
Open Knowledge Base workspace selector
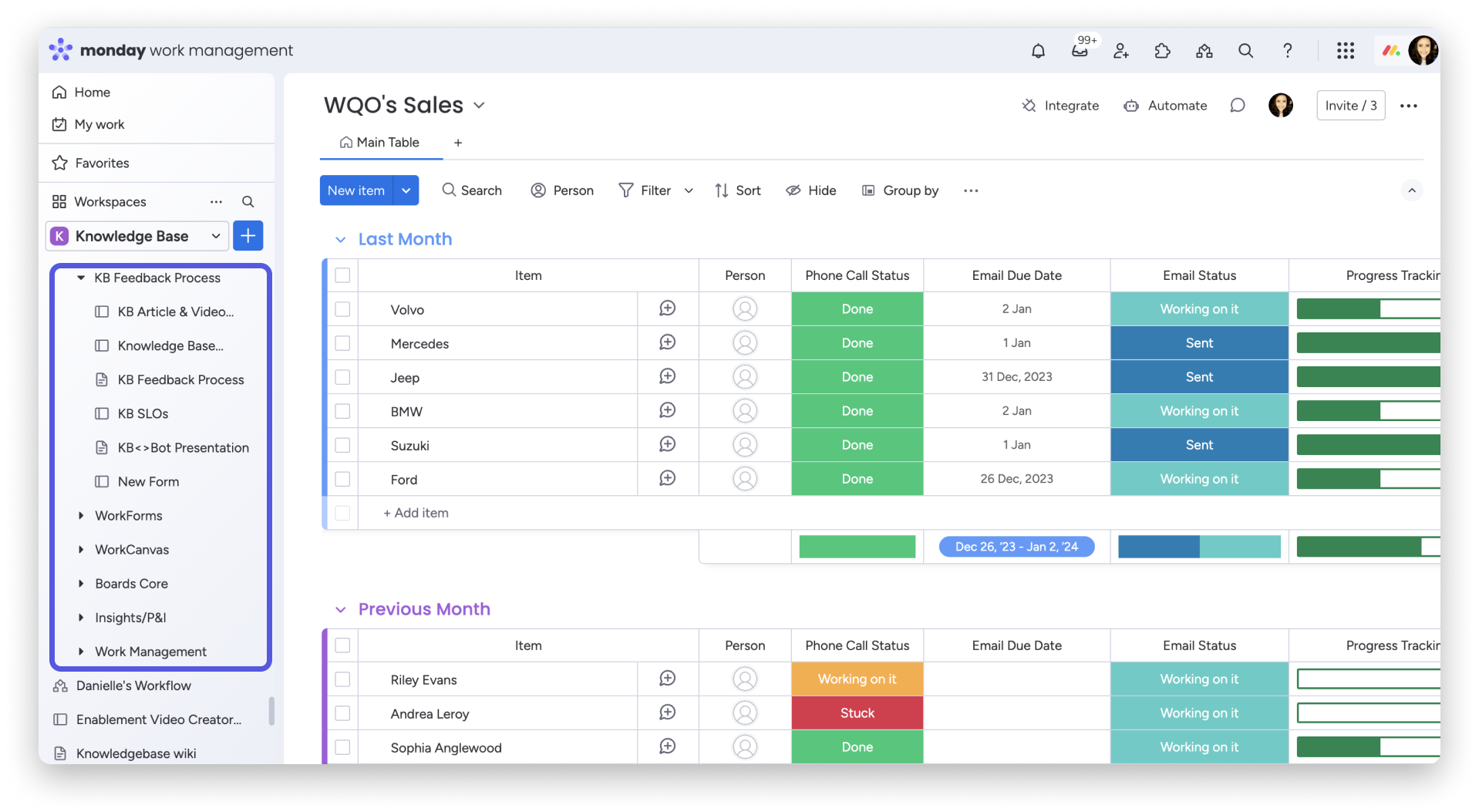[x=137, y=236]
